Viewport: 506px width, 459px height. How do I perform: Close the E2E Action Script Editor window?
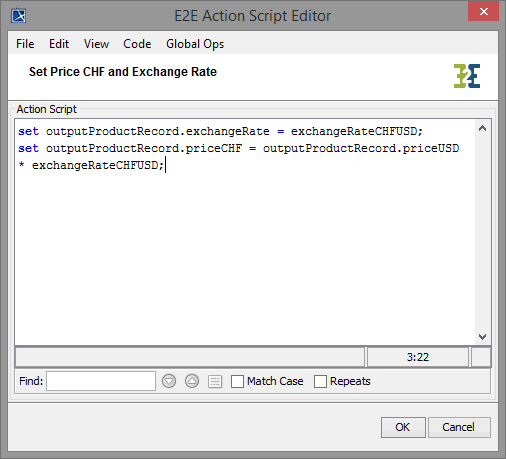pos(483,12)
